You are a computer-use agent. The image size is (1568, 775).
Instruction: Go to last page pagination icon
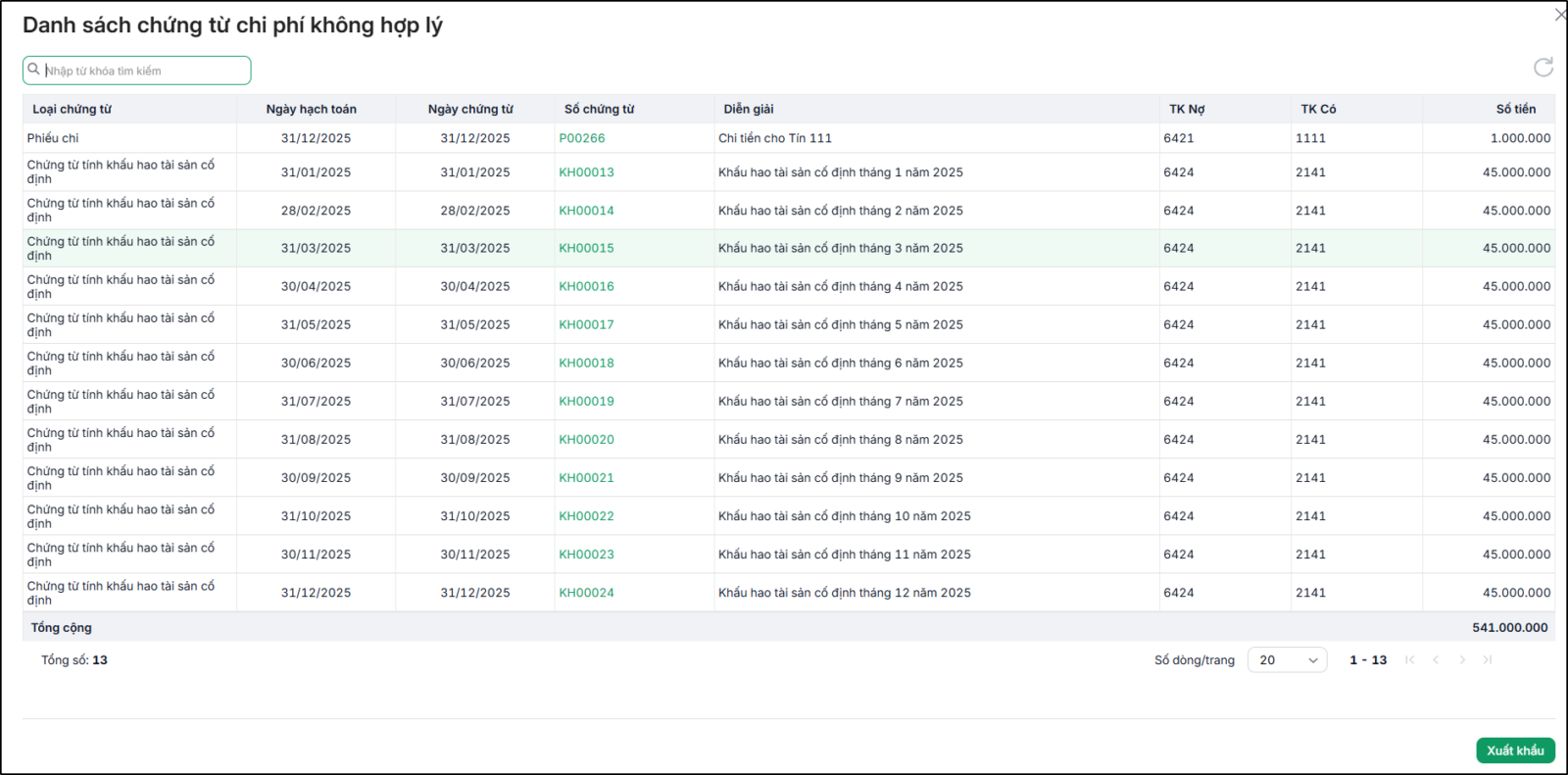coord(1488,660)
